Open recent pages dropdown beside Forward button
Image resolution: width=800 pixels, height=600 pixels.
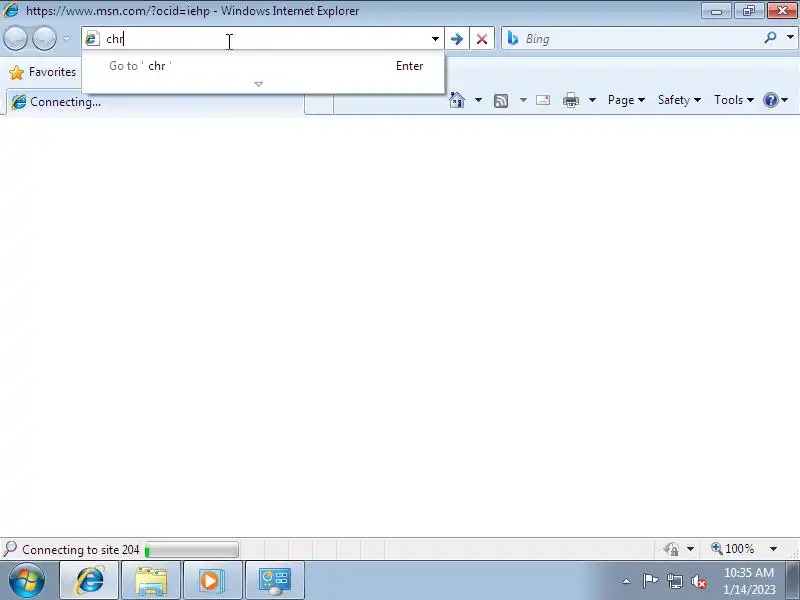coord(67,38)
